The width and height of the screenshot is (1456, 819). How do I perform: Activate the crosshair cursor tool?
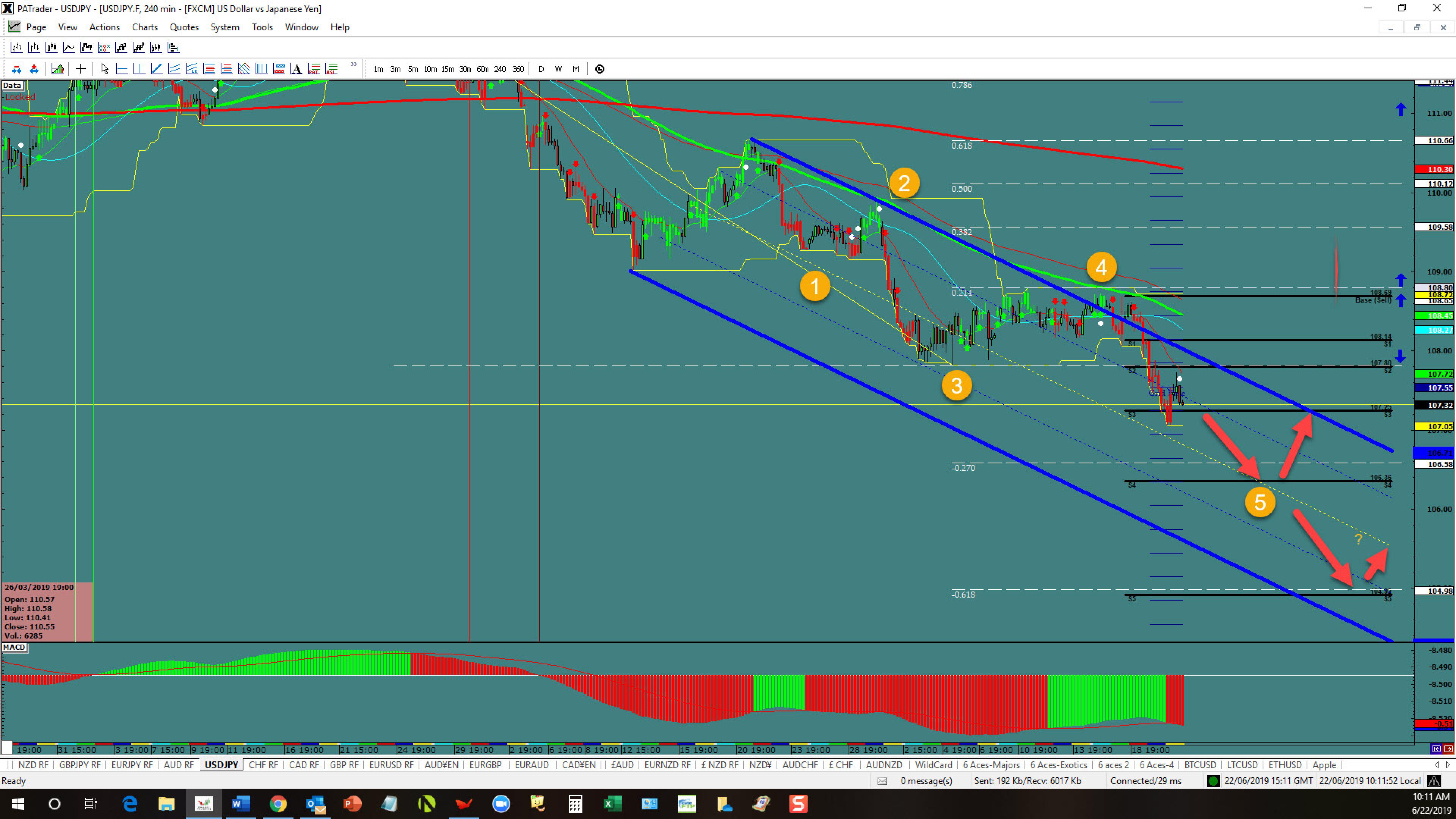81,69
